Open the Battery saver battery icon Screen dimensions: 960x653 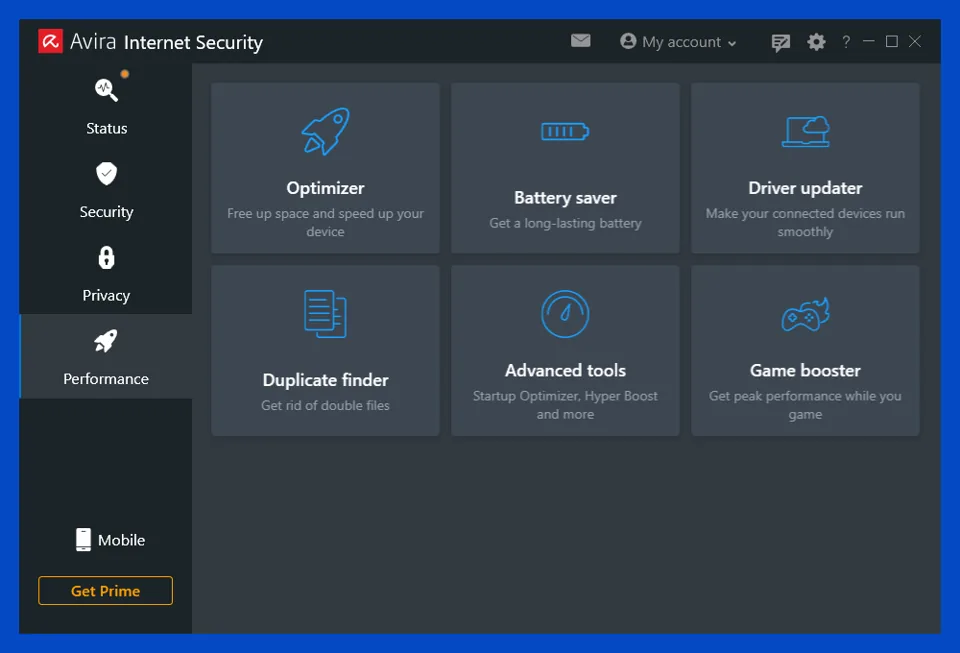pos(565,131)
